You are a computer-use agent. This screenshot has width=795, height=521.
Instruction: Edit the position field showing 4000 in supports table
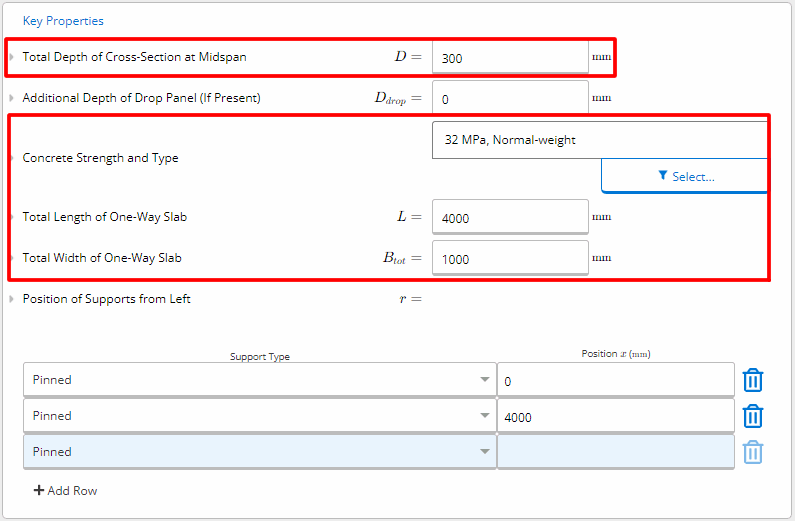point(616,416)
